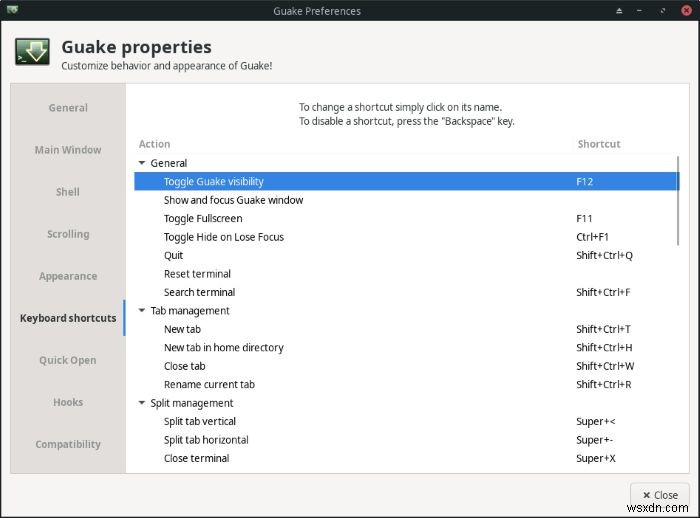Click the F11 shortcut value
Viewport: 700px width, 518px height.
[584, 218]
